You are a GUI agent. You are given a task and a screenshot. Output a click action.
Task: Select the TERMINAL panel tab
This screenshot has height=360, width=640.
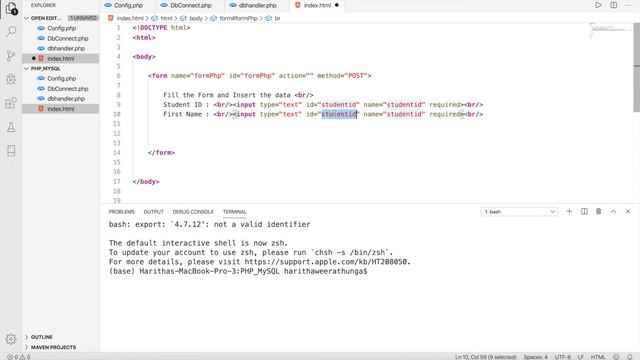point(234,212)
